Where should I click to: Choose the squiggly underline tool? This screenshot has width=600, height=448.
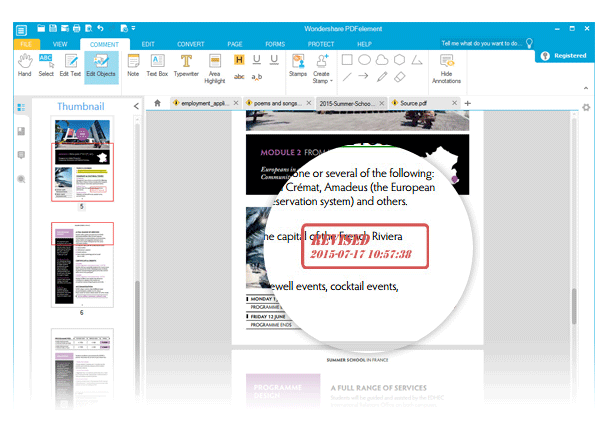coord(274,60)
